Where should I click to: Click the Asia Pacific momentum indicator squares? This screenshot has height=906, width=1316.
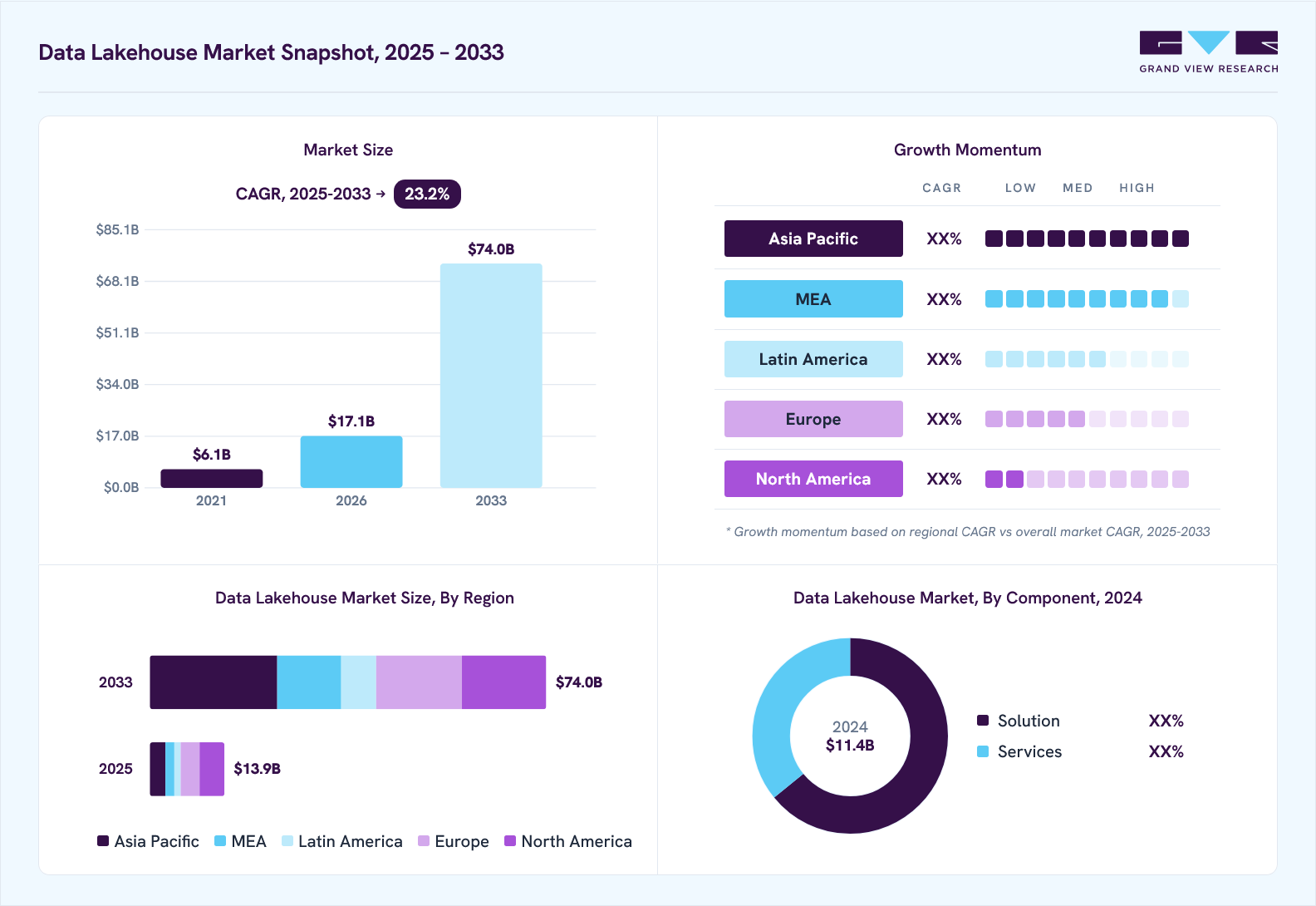click(1087, 239)
